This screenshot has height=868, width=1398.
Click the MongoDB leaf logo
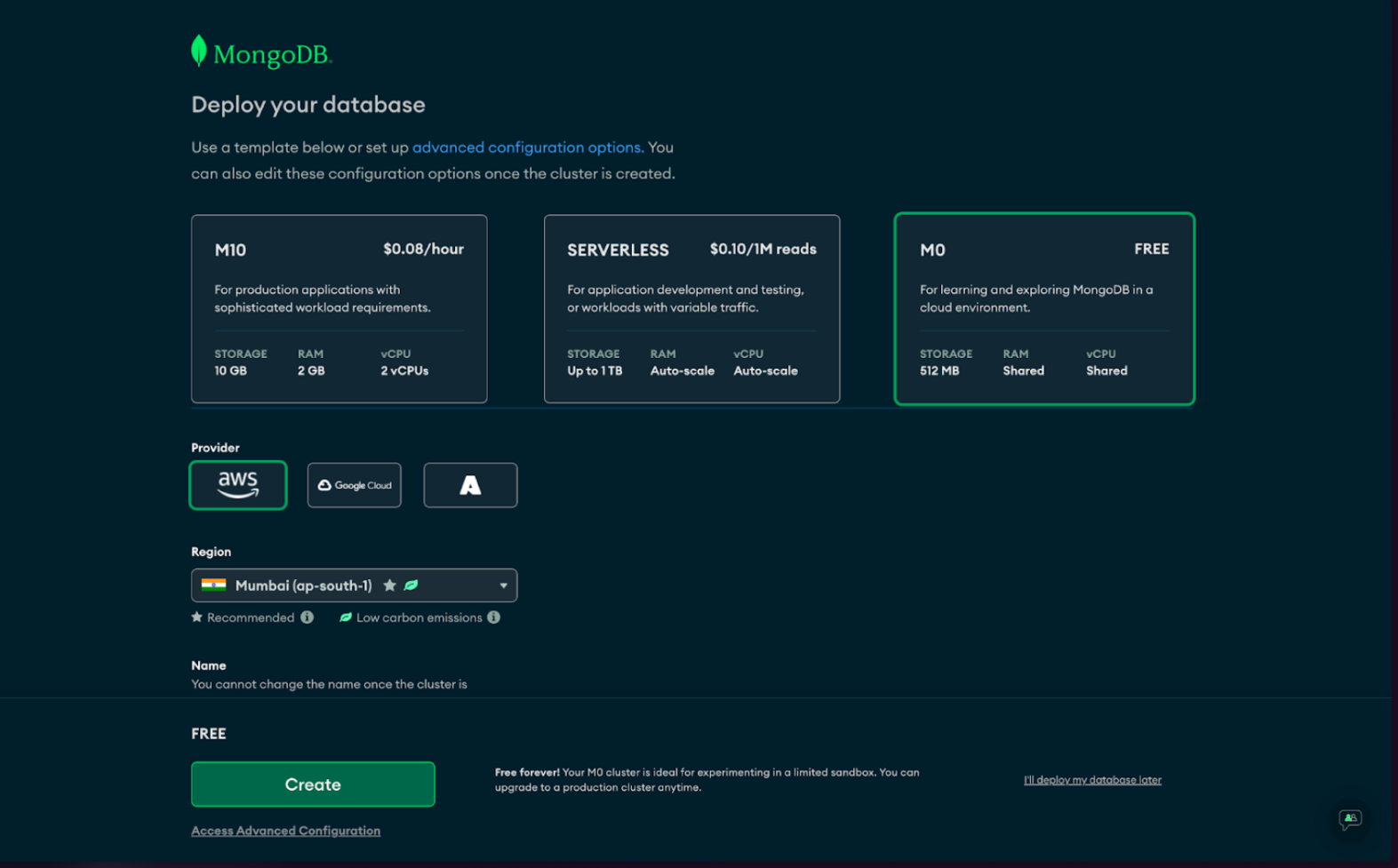[199, 52]
